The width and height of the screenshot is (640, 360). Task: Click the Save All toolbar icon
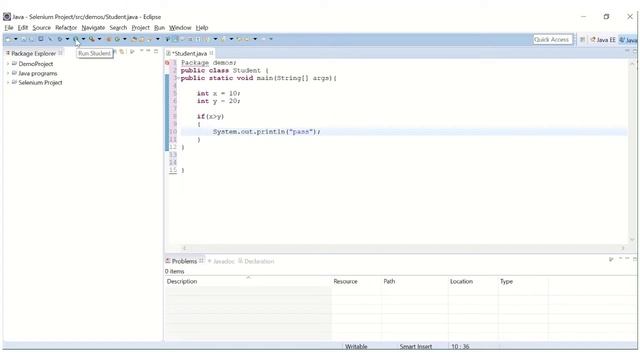coord(31,39)
